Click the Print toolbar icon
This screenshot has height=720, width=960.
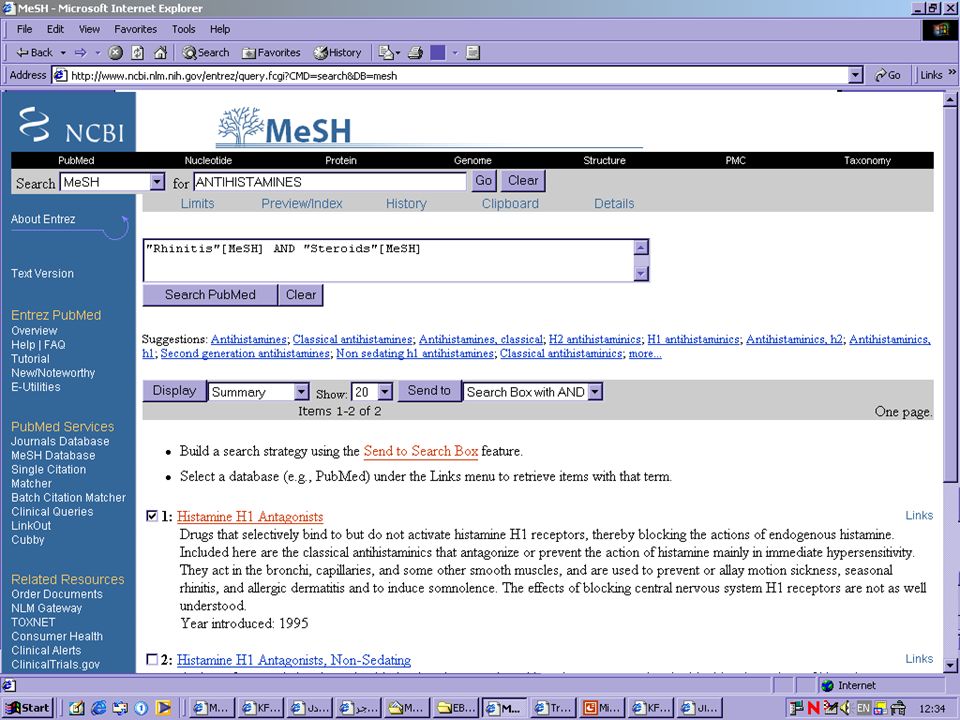click(416, 53)
